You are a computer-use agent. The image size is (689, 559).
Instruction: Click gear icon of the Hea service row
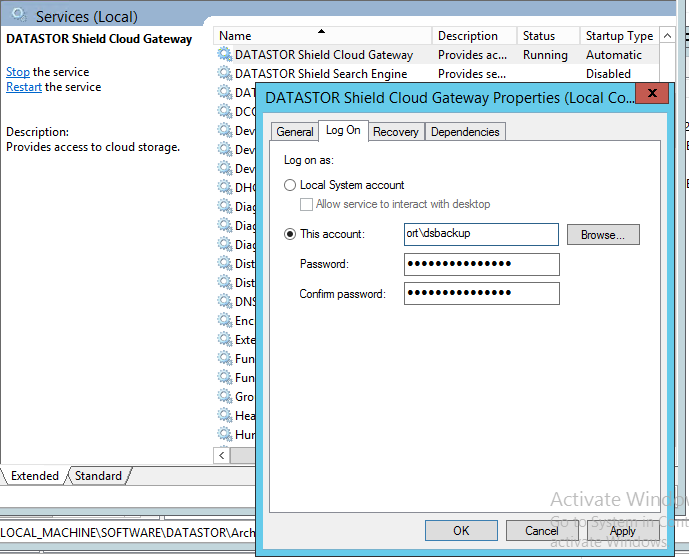(x=225, y=415)
